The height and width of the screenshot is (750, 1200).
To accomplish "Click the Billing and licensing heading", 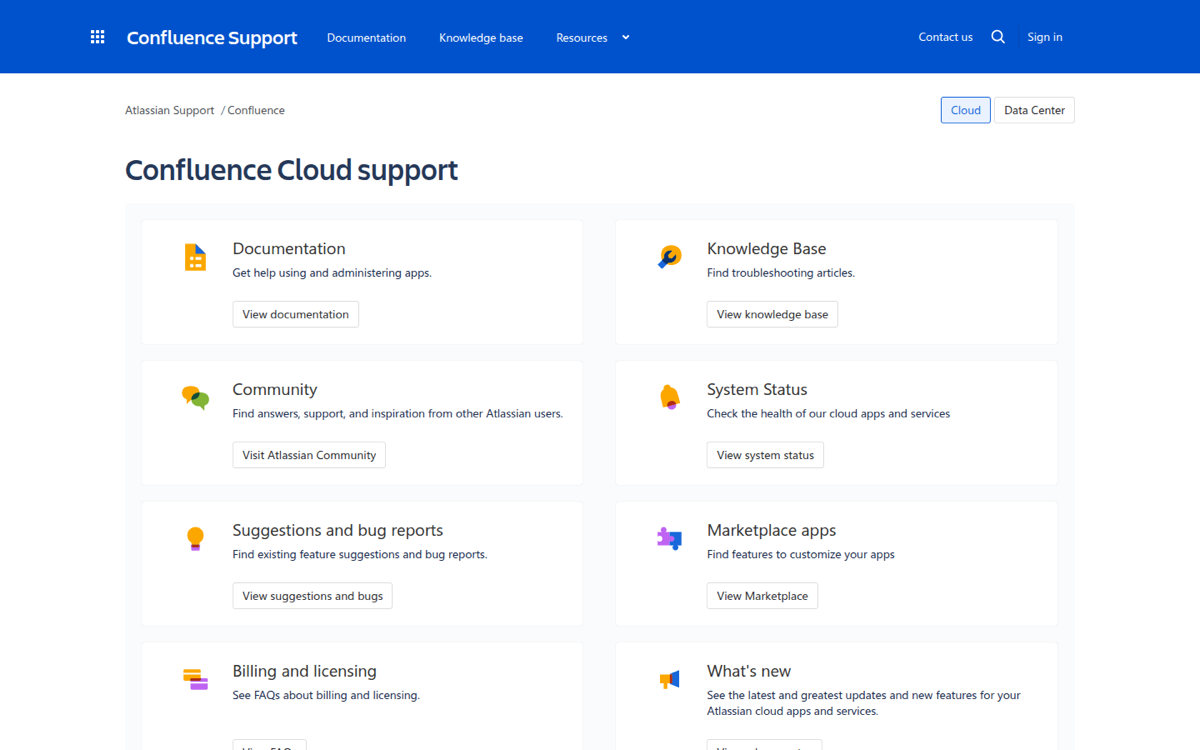I will [x=305, y=672].
